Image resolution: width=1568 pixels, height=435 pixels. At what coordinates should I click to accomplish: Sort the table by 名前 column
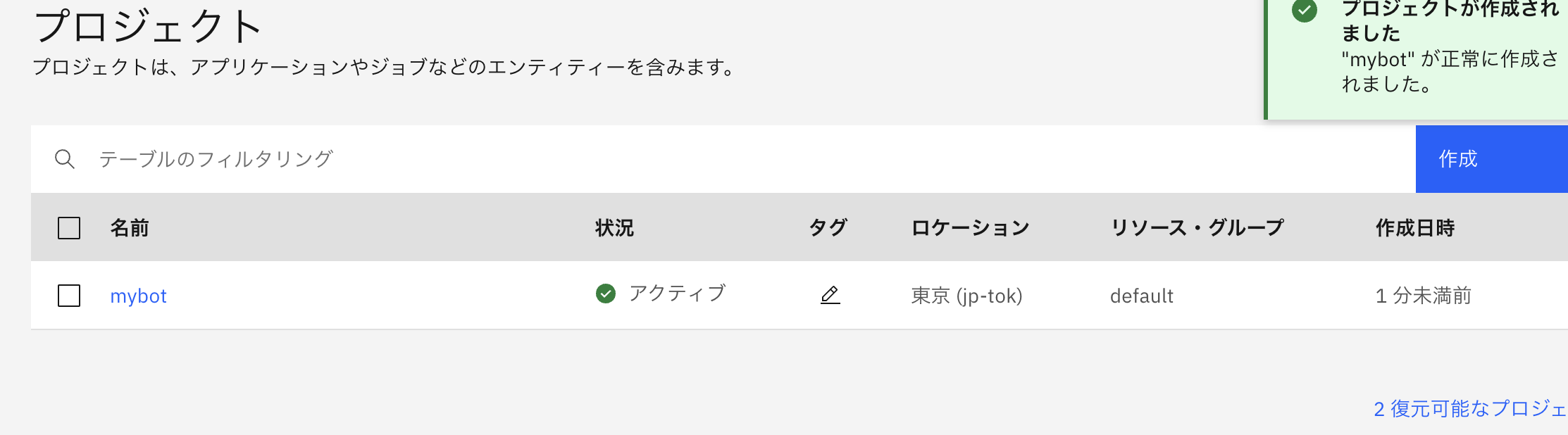click(x=129, y=228)
